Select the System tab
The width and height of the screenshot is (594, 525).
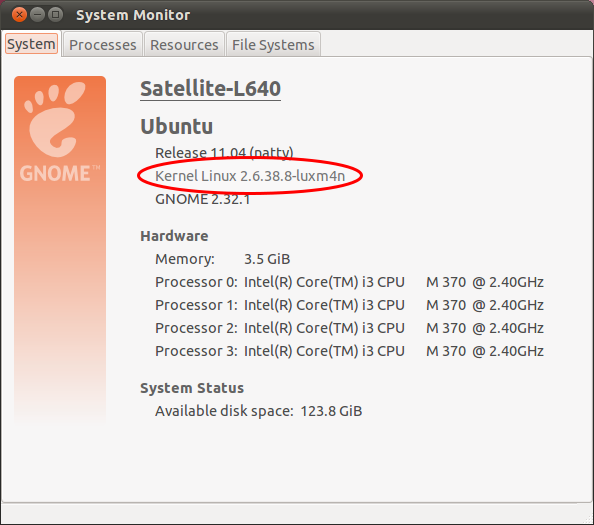click(x=31, y=44)
